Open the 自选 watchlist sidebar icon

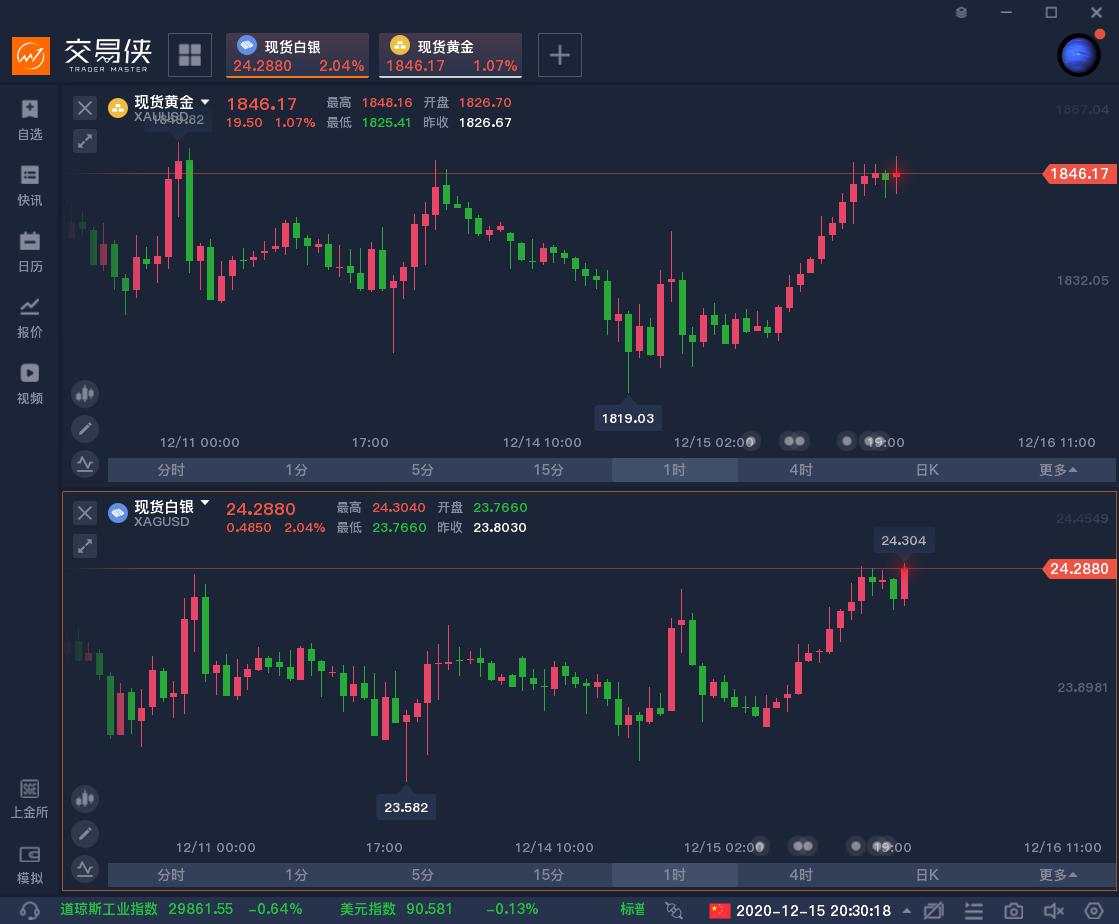[x=29, y=120]
